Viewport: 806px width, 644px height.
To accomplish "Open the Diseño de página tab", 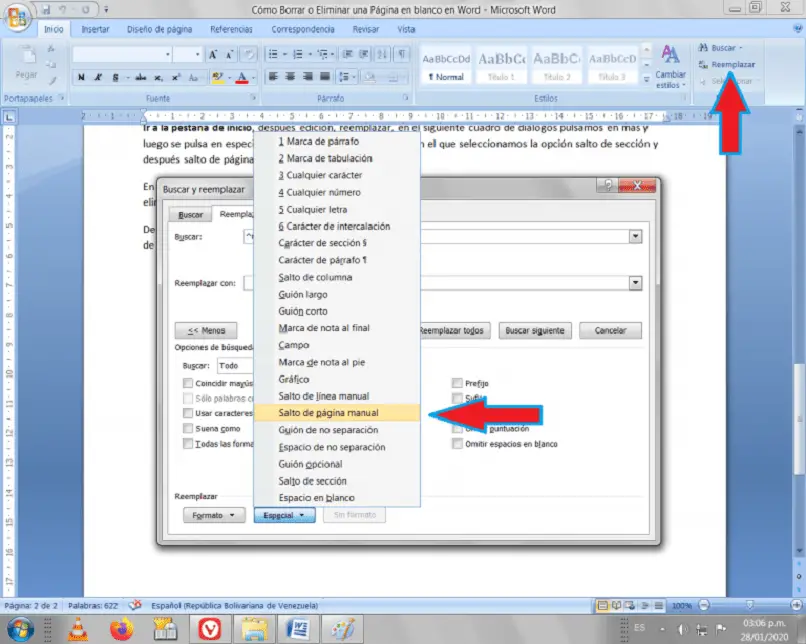I will 159,29.
